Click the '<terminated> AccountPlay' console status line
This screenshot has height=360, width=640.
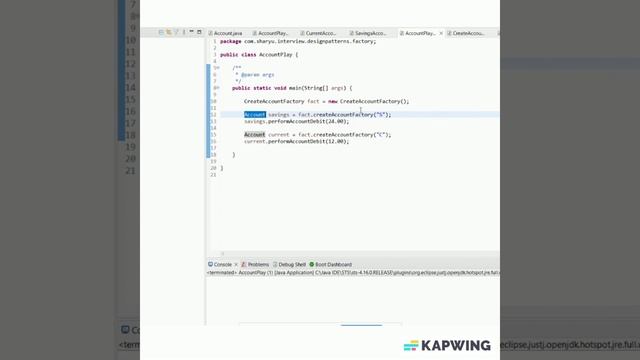353,273
